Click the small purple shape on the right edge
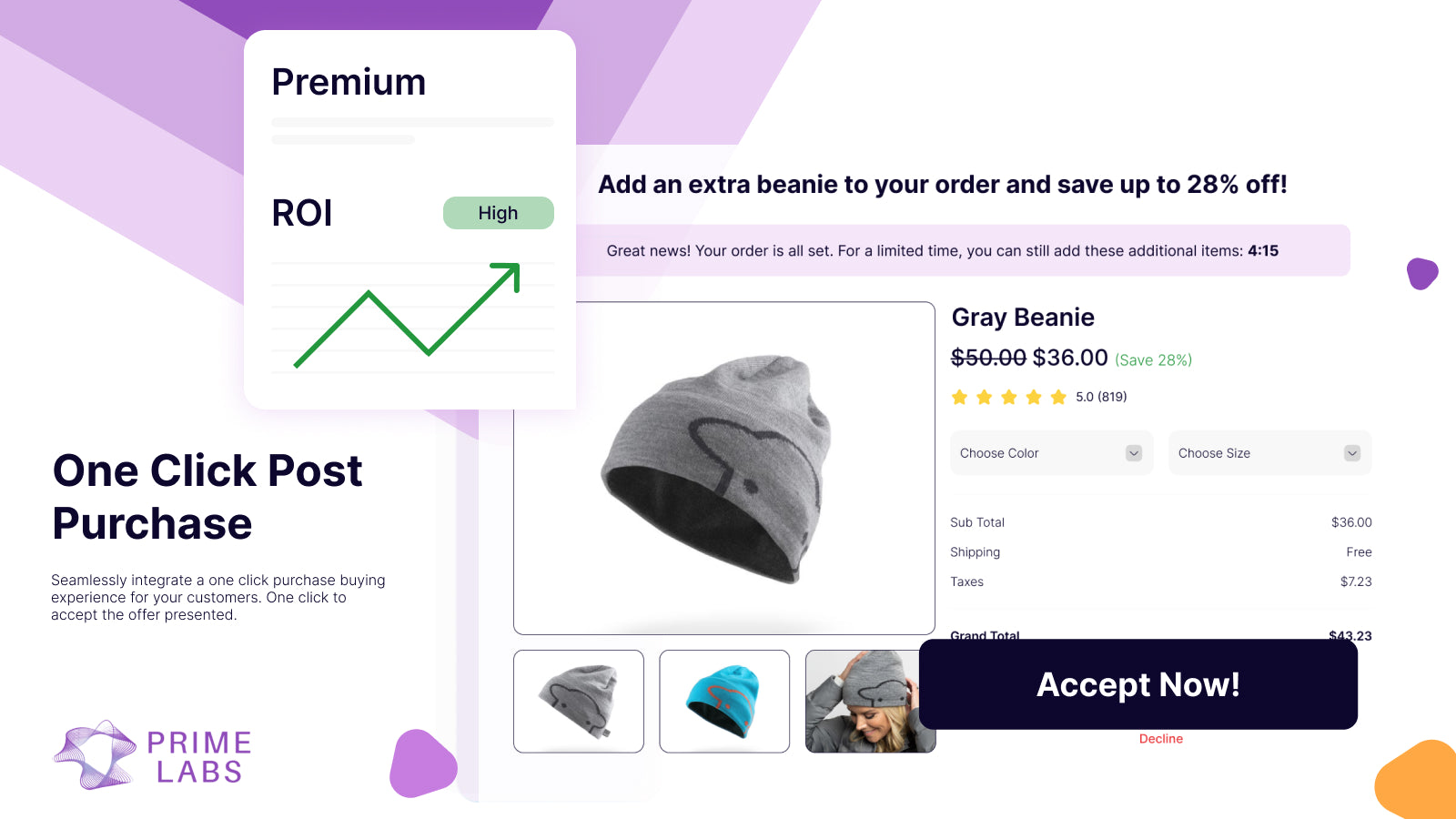 1421,273
